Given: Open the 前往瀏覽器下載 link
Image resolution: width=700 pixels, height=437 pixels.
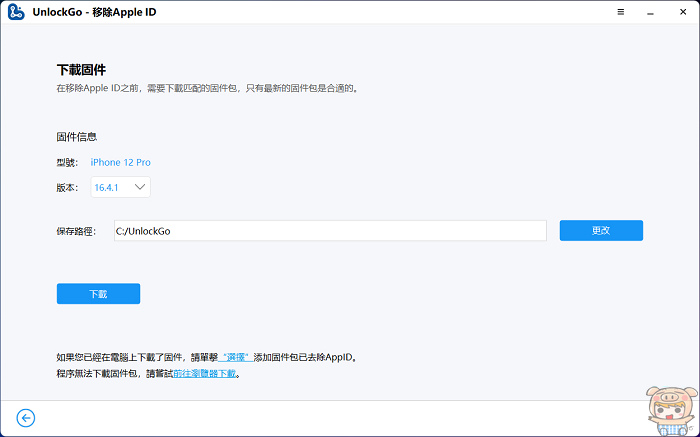Looking at the screenshot, I should coord(204,374).
